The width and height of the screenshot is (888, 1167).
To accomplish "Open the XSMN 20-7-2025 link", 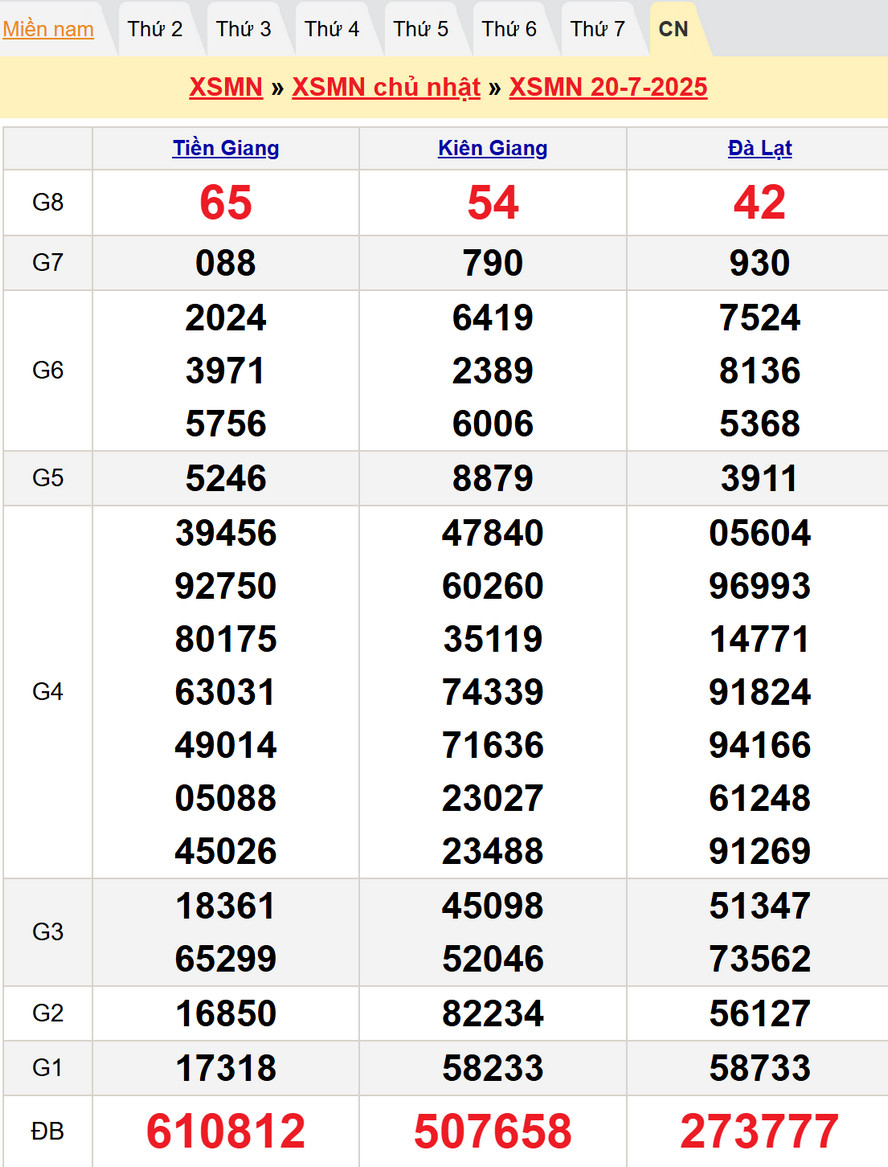I will [608, 87].
